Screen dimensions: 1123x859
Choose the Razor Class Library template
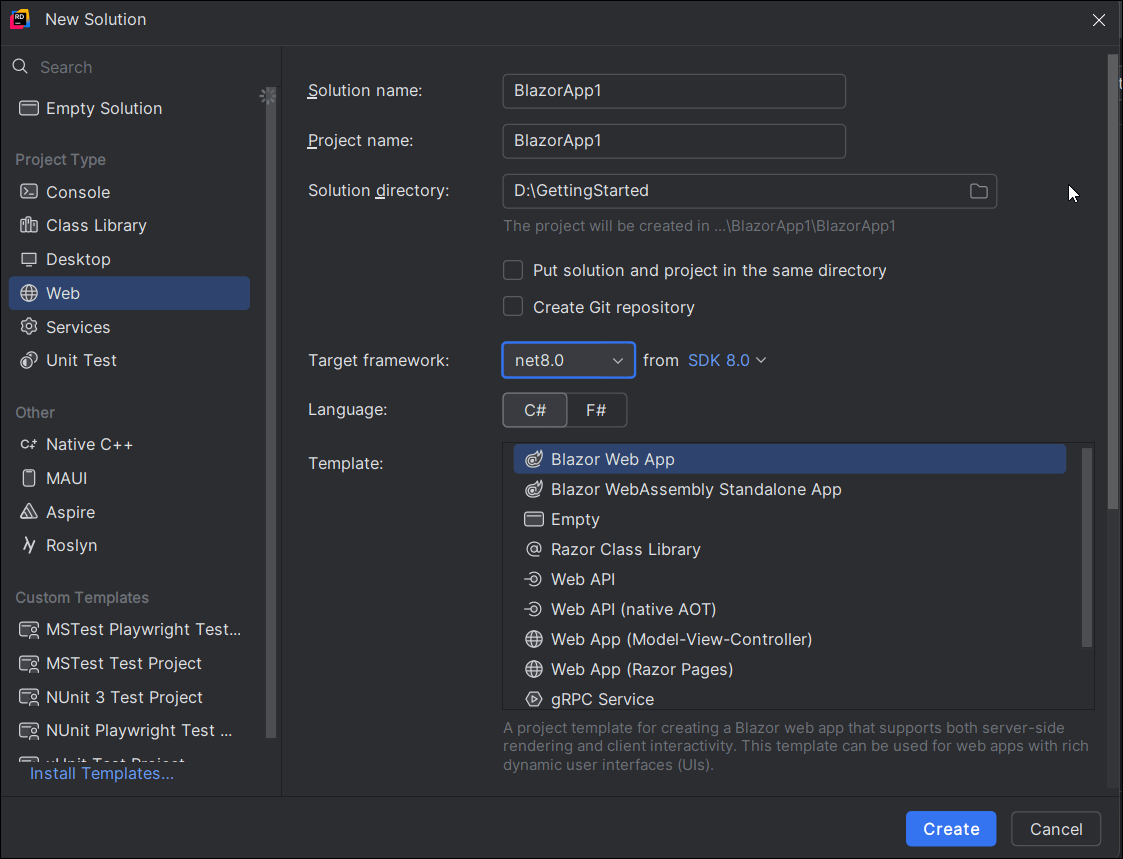click(x=625, y=550)
